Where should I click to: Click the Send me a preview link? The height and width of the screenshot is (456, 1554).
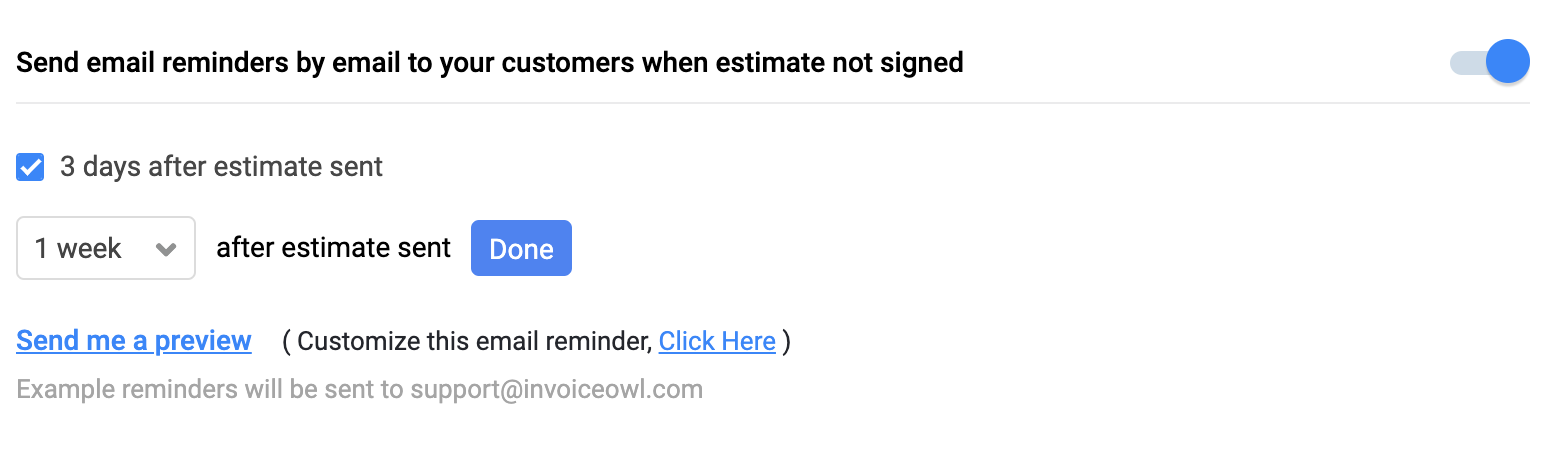click(133, 341)
